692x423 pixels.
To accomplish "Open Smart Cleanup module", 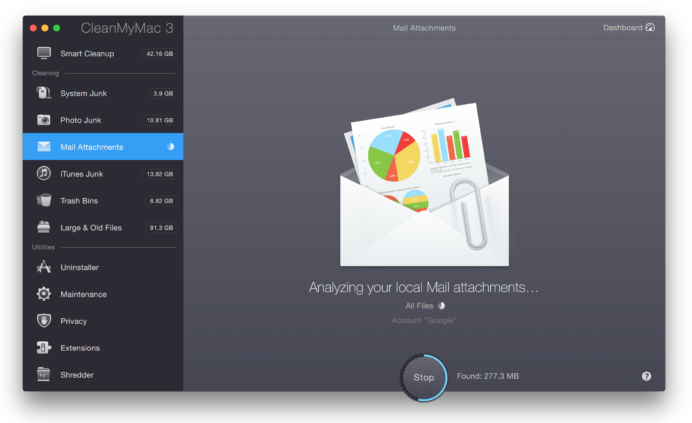I will [103, 53].
